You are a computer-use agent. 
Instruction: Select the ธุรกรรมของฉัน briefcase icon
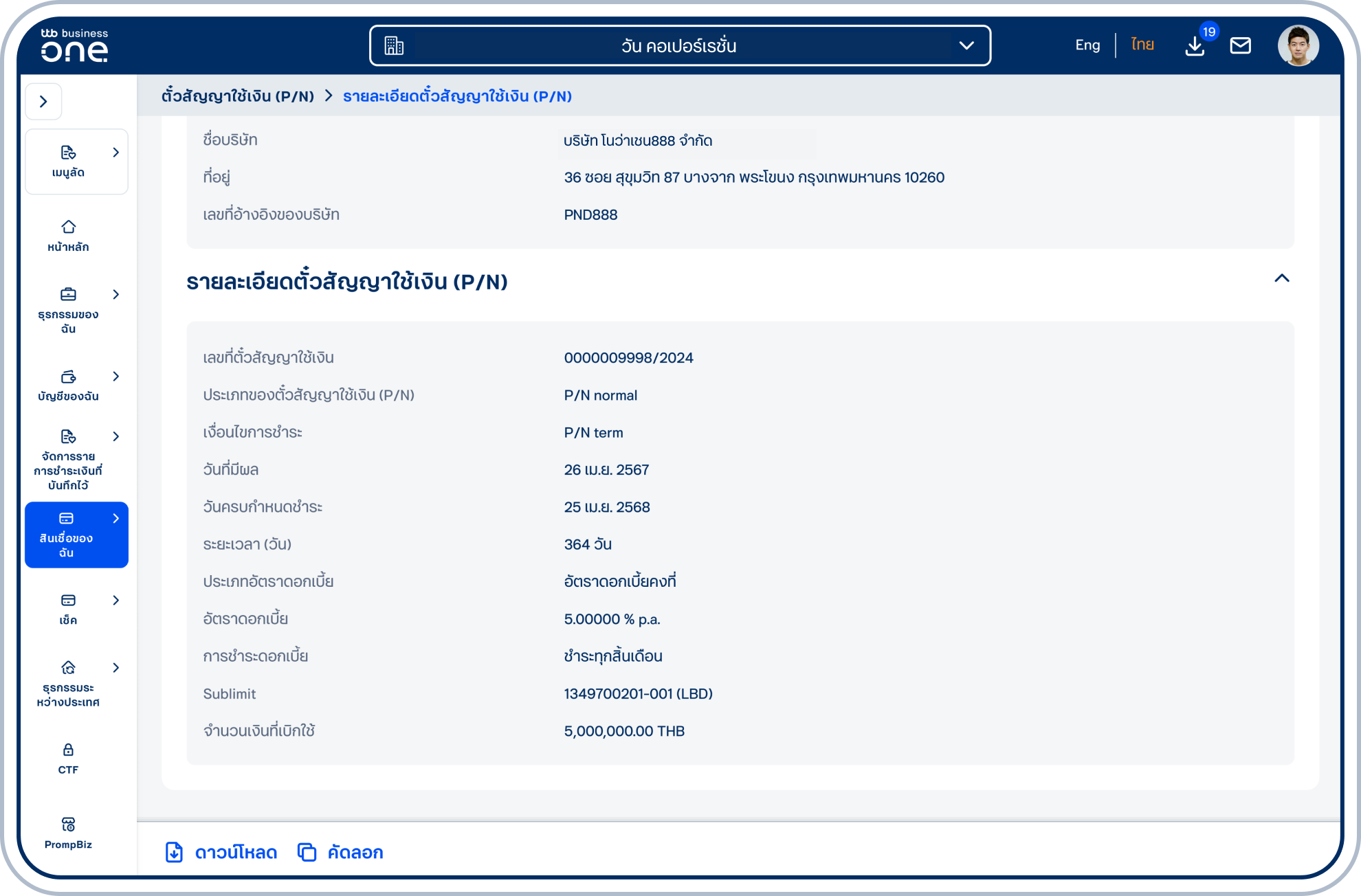[67, 293]
